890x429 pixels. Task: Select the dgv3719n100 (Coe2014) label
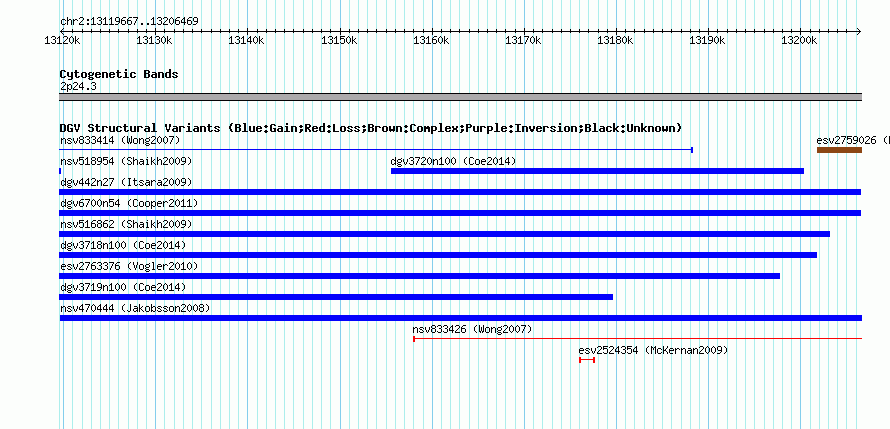pyautogui.click(x=123, y=287)
